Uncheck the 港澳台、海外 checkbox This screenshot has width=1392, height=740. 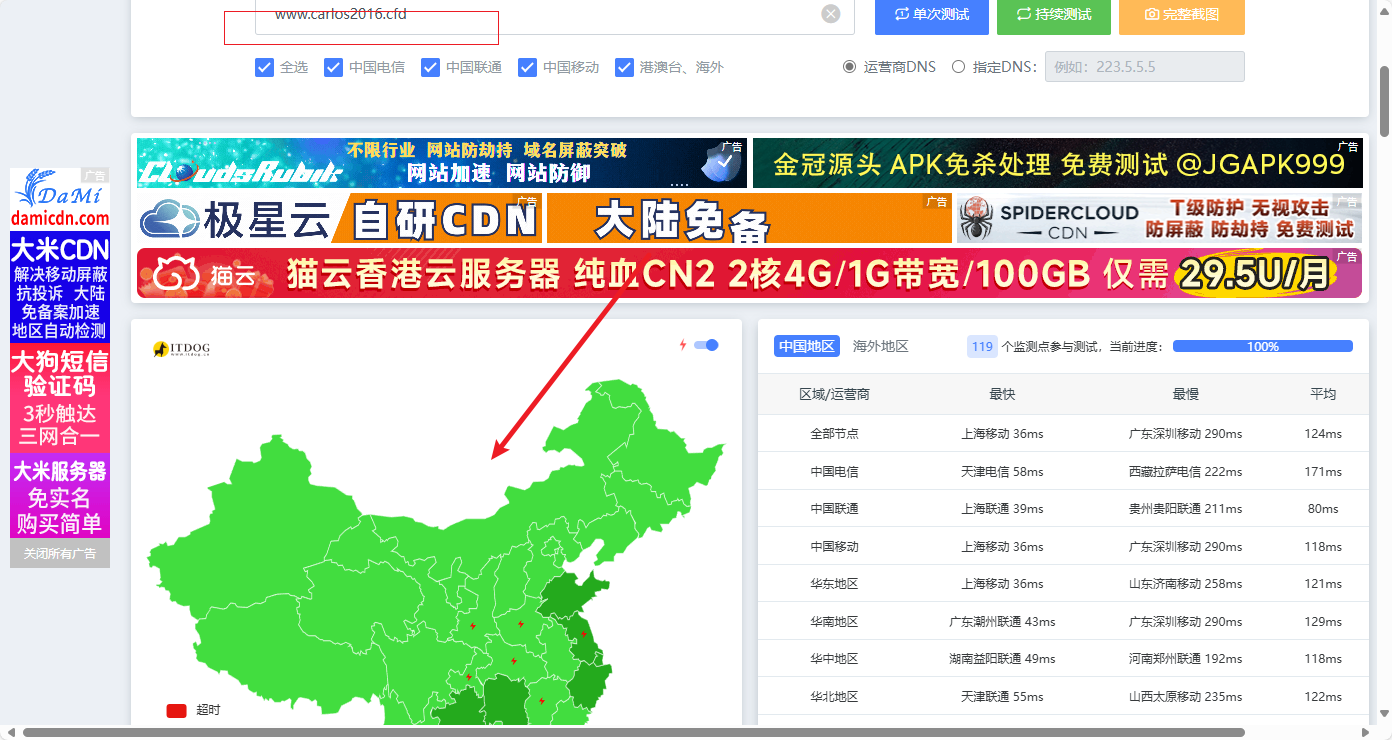(x=624, y=67)
